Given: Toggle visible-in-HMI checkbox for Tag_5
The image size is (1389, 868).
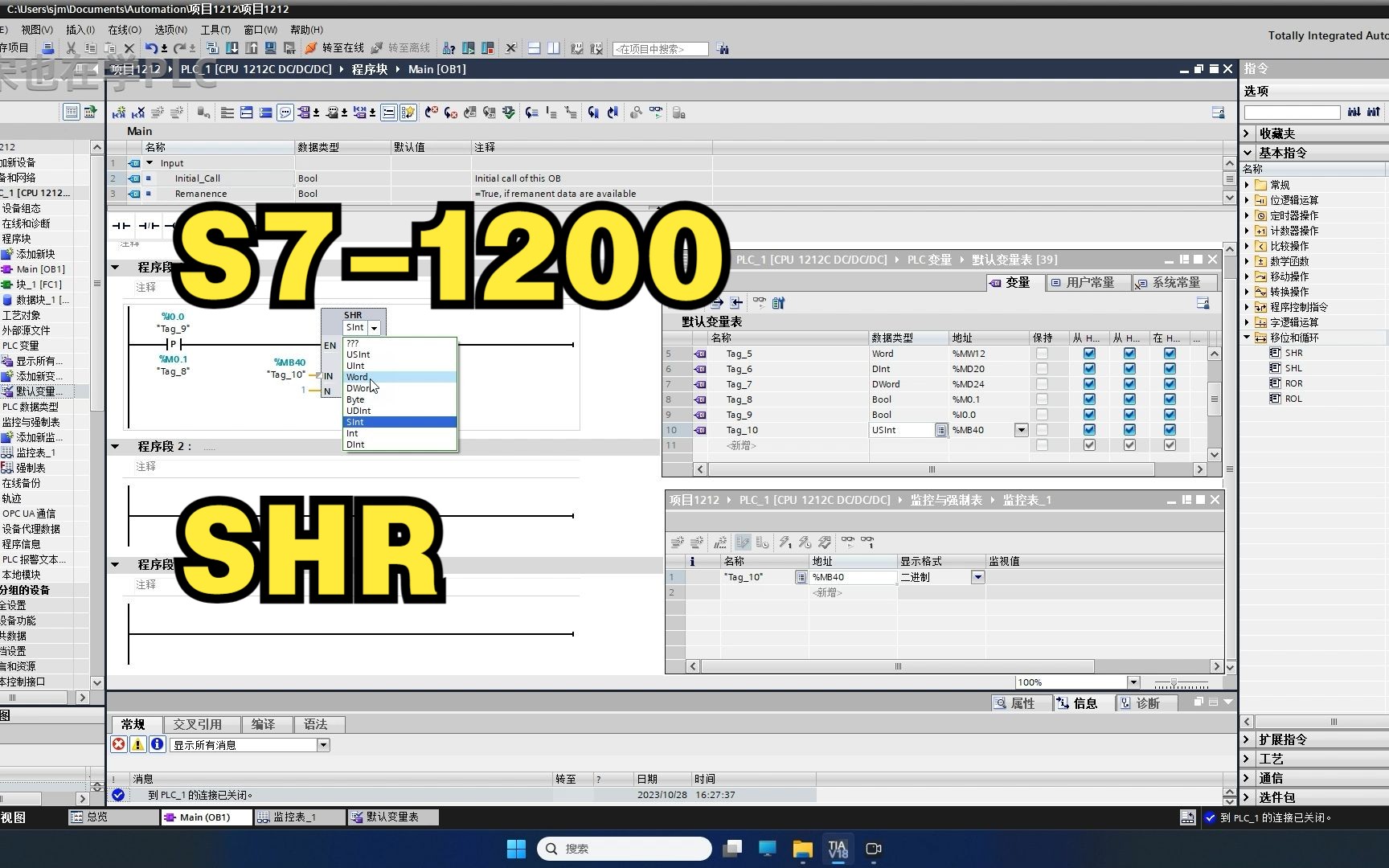Looking at the screenshot, I should click(1170, 354).
